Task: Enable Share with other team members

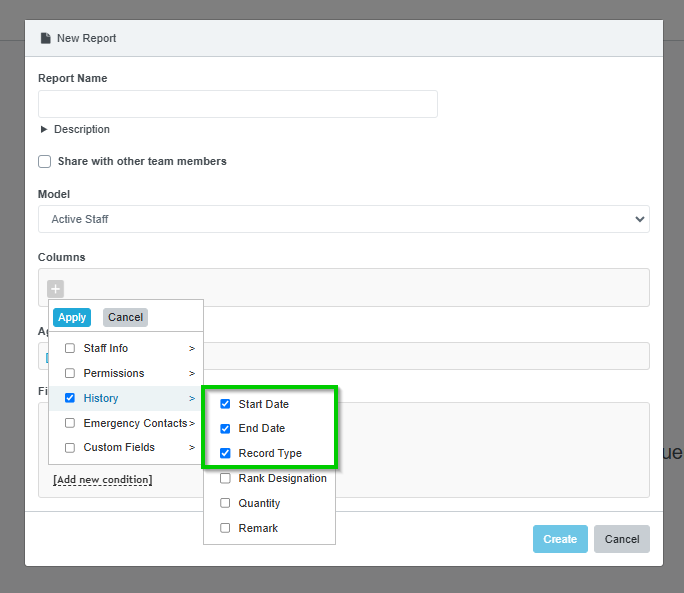Action: click(x=44, y=162)
